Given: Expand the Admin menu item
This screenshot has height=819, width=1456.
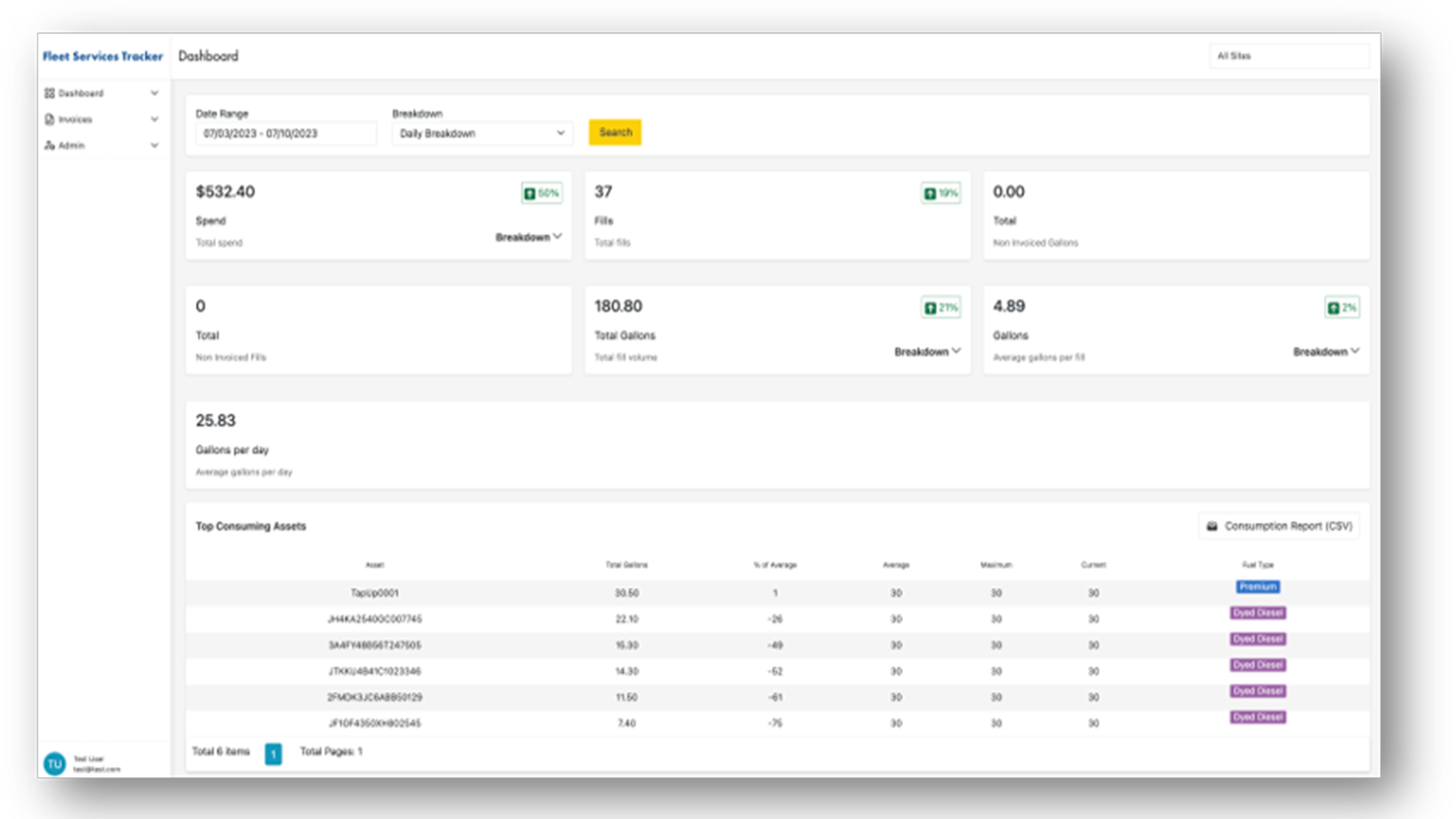Looking at the screenshot, I should [155, 146].
